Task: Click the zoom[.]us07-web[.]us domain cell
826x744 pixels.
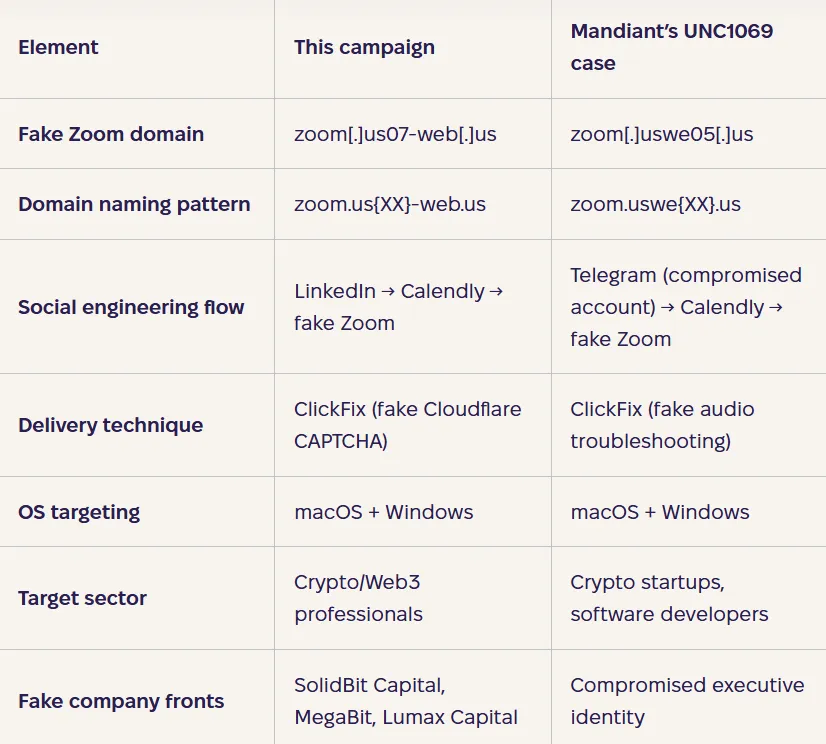Action: [x=395, y=134]
